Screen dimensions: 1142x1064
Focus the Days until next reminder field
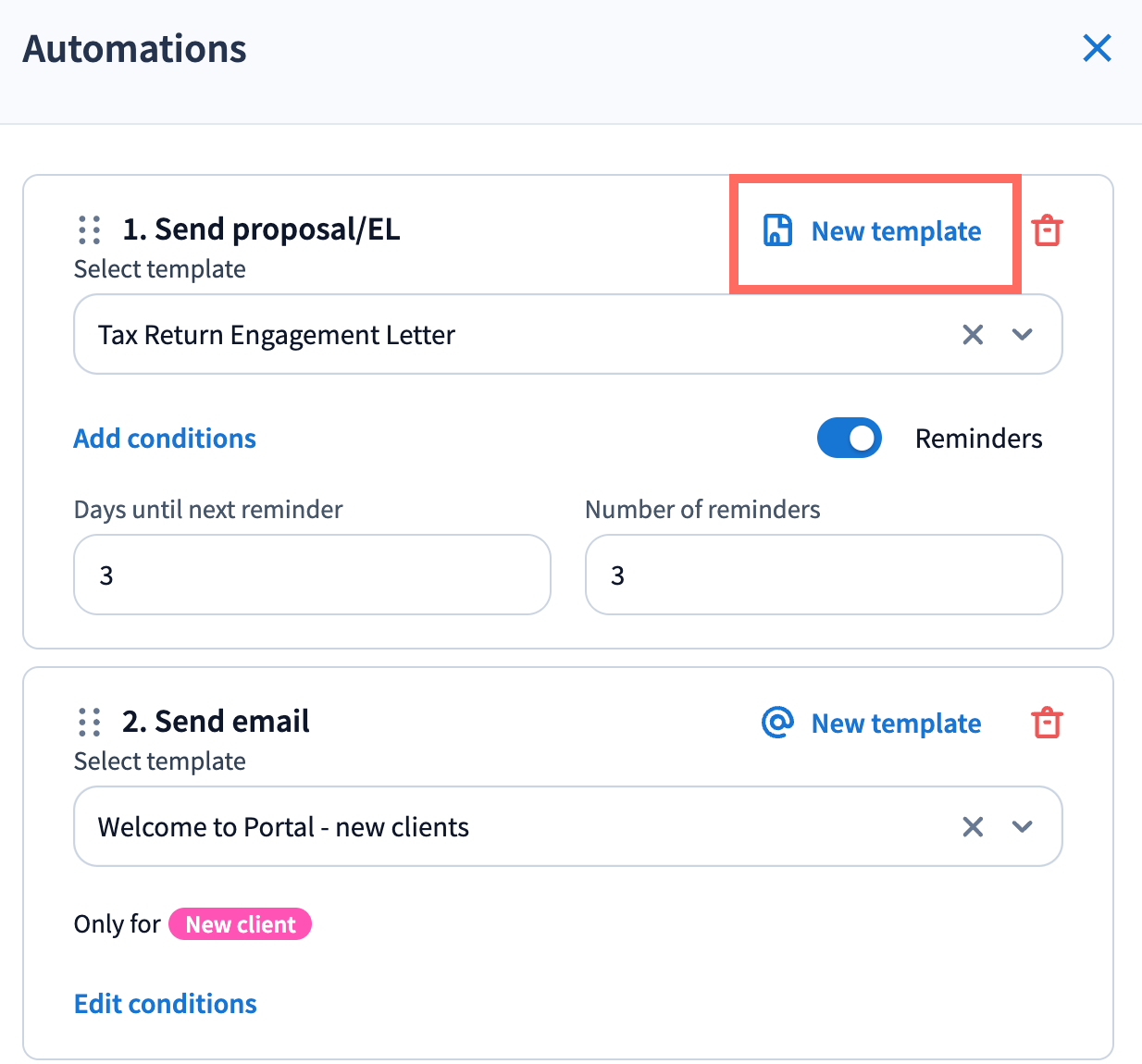[x=312, y=575]
